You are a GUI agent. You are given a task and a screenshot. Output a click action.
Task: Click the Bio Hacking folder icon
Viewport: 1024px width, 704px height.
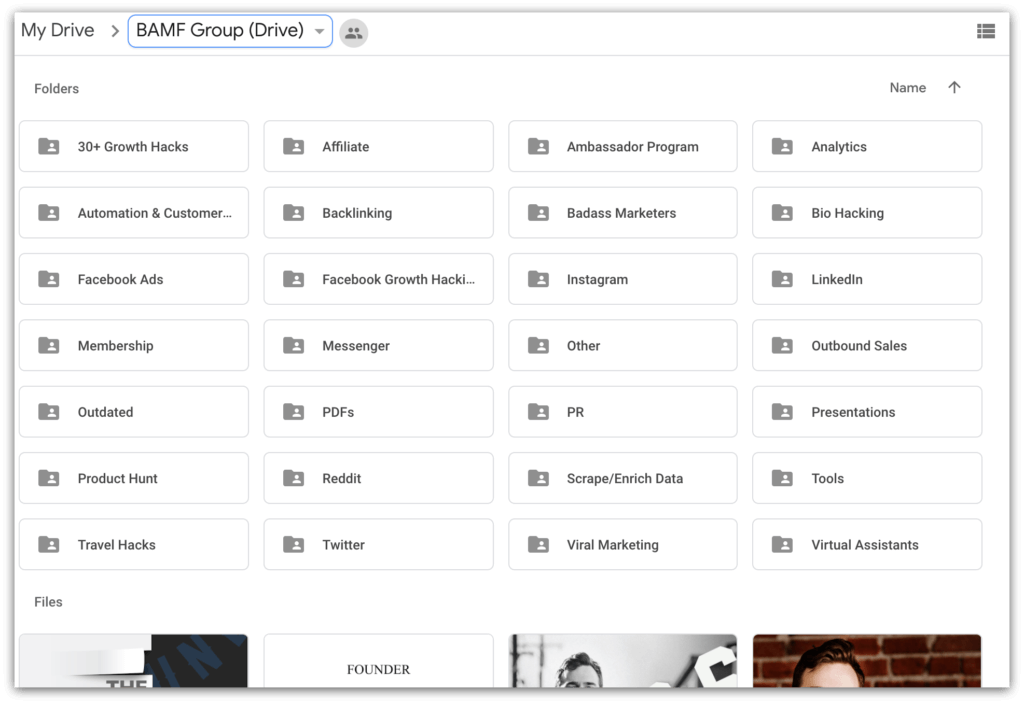click(x=782, y=213)
